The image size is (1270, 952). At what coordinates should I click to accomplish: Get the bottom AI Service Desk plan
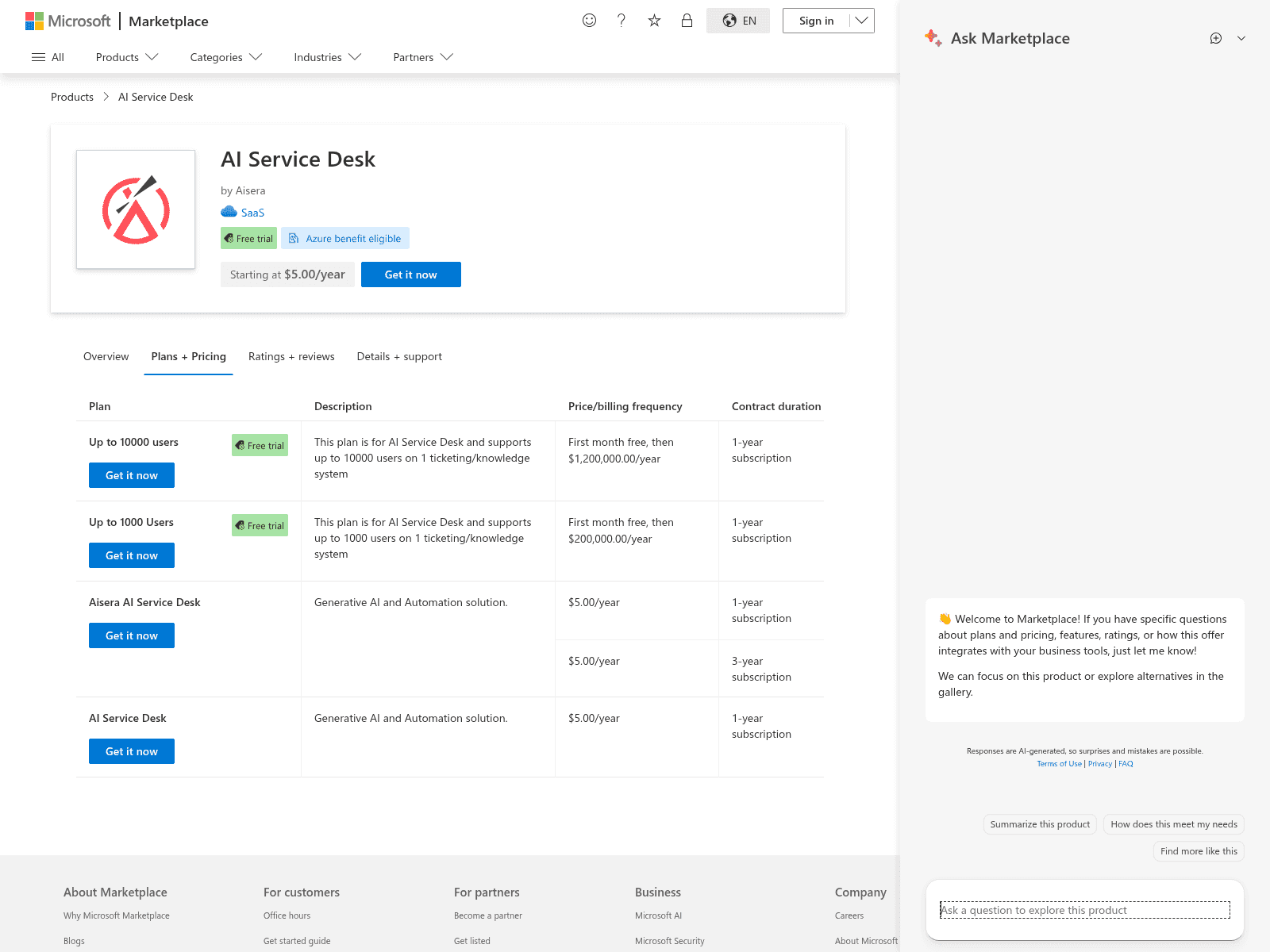[132, 751]
